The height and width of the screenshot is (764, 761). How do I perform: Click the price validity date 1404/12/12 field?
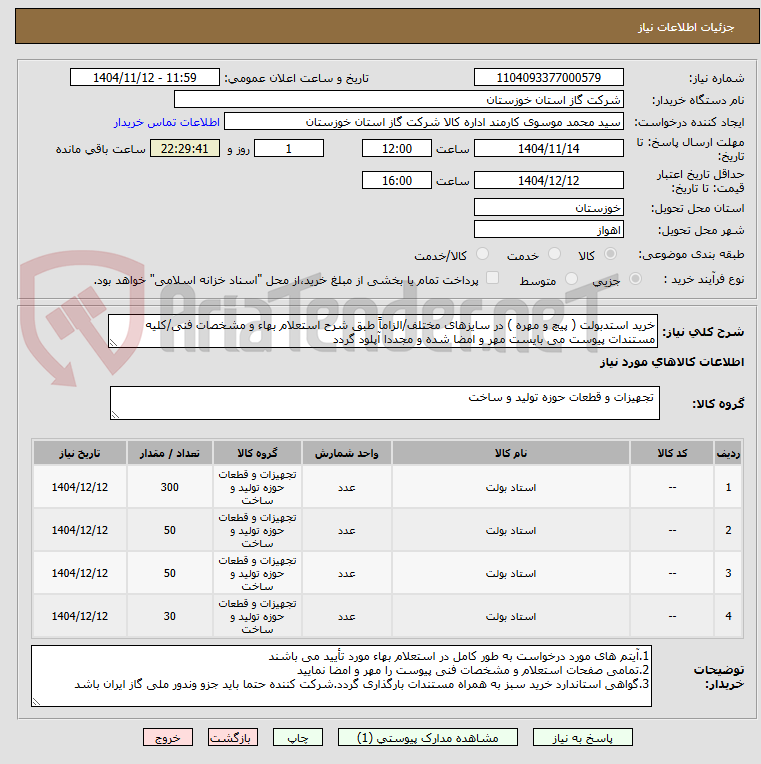pyautogui.click(x=549, y=180)
